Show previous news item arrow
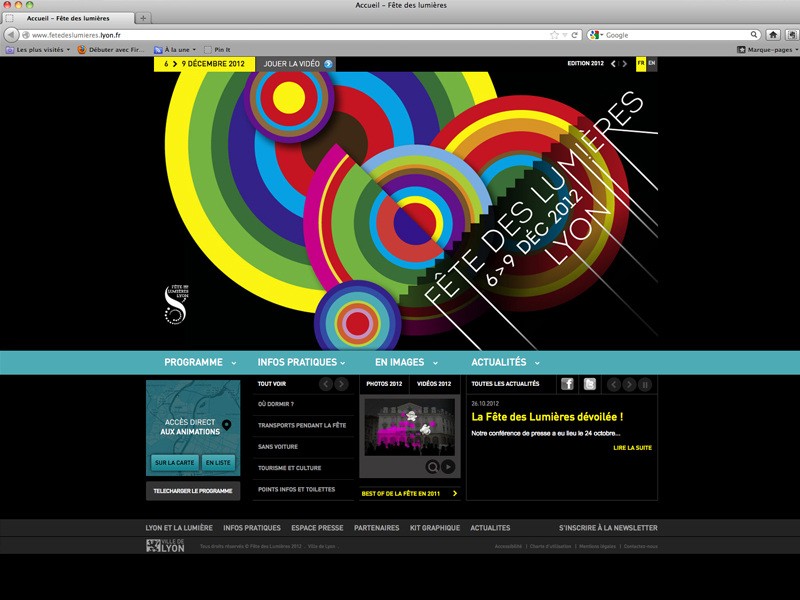Image resolution: width=800 pixels, height=600 pixels. point(614,384)
